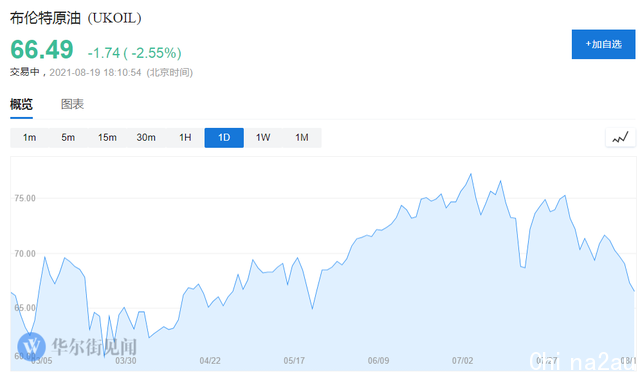Screen dimensions: 640x374
Task: Switch chart to 1W interval
Action: pyautogui.click(x=263, y=138)
